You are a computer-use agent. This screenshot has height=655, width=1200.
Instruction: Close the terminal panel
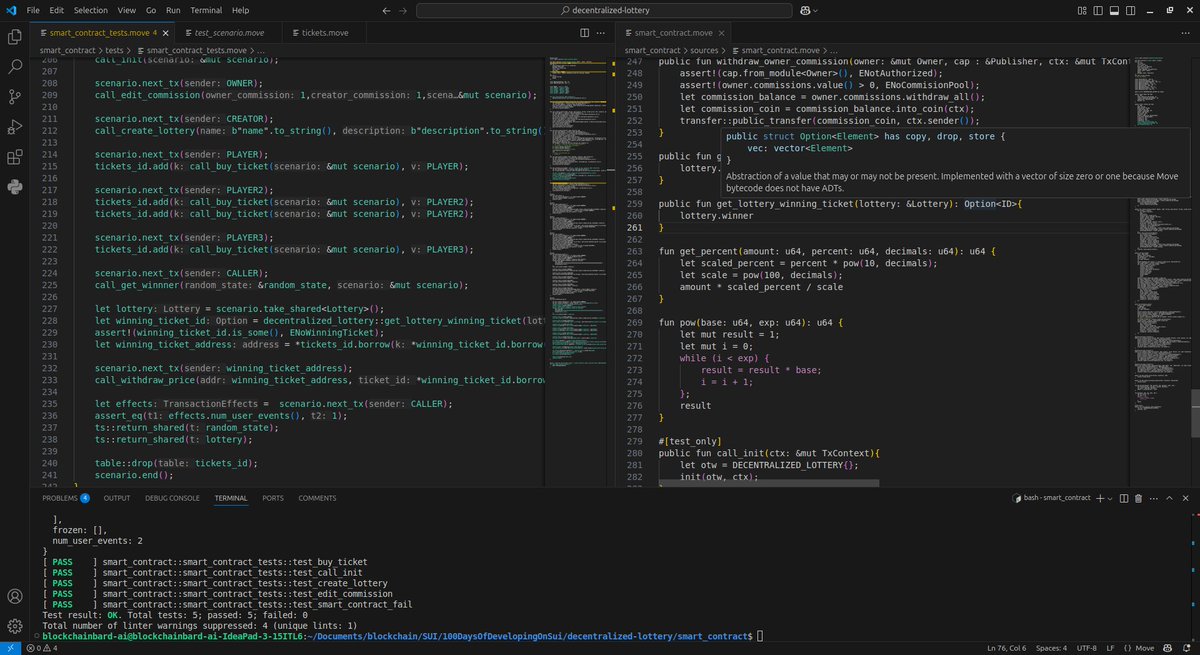[x=1188, y=497]
